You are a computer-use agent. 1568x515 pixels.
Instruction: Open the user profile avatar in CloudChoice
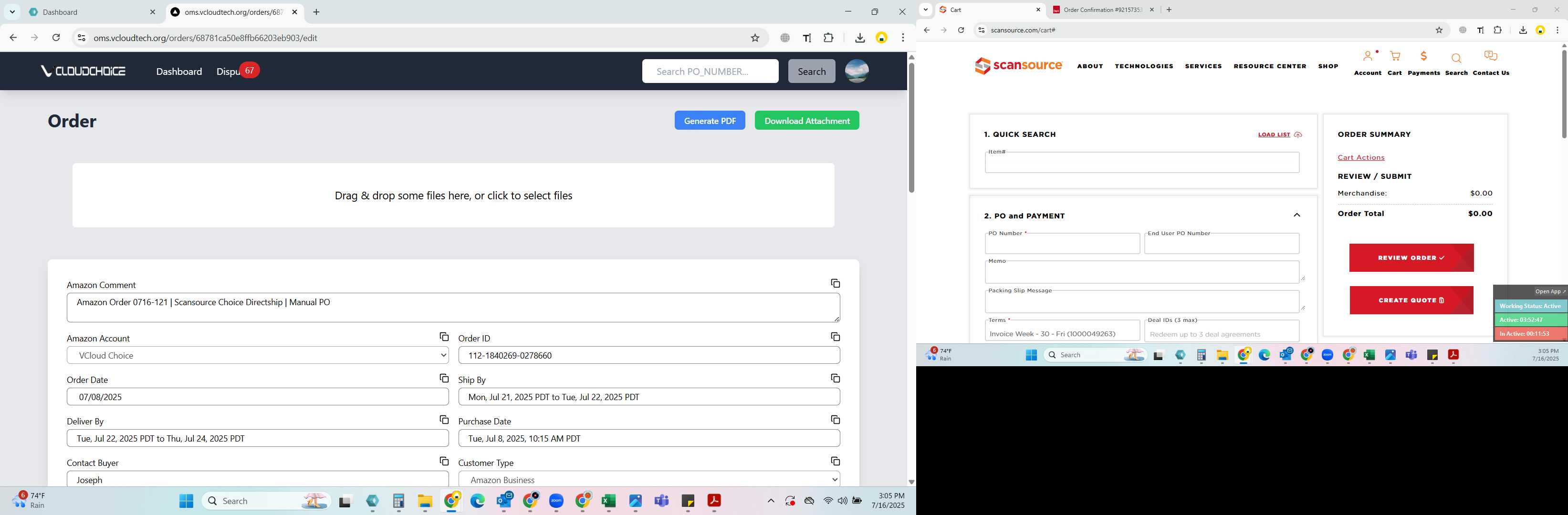tap(857, 71)
